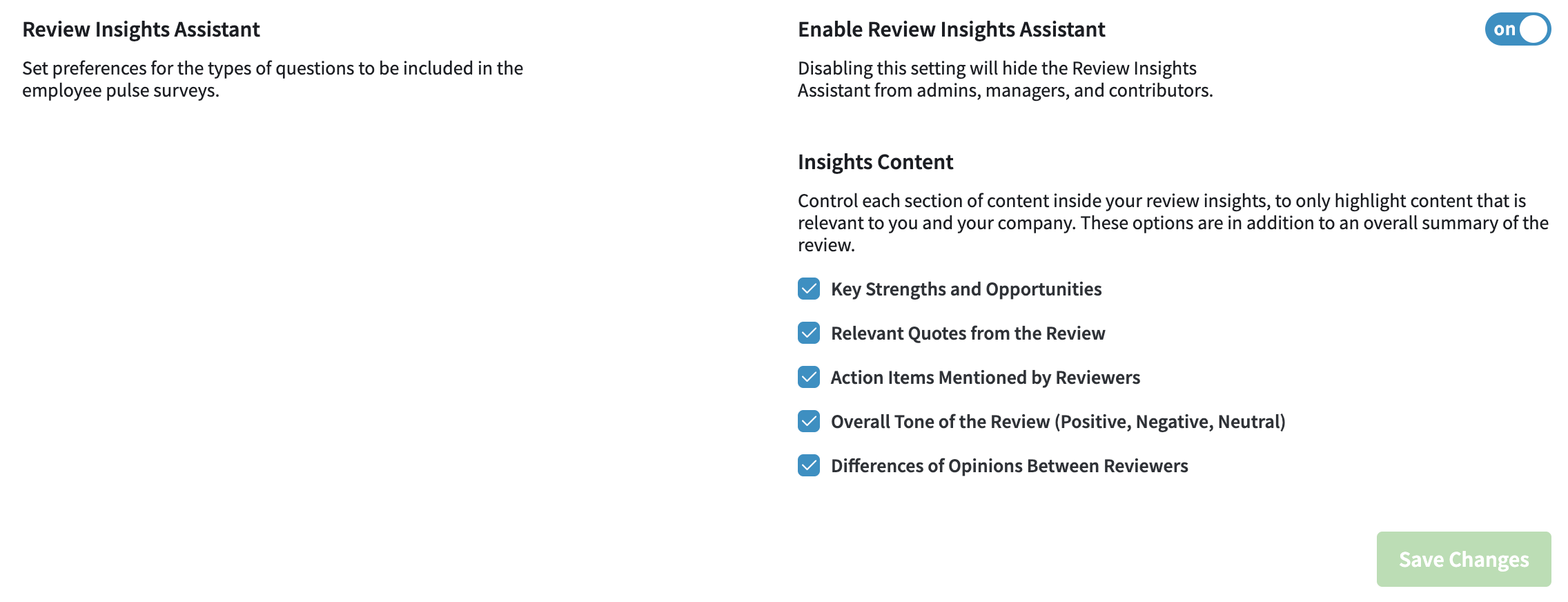
Task: Toggle the Action Items Mentioned by Reviewers checkbox
Action: [x=809, y=377]
